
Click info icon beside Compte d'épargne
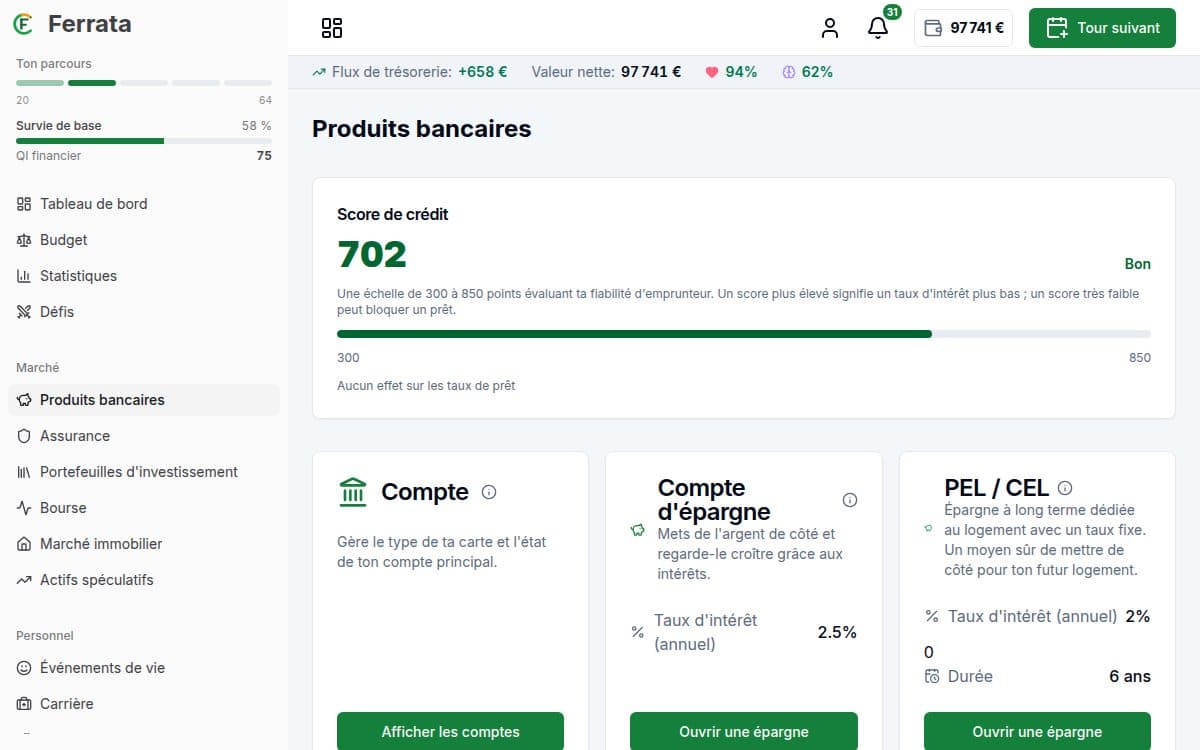[850, 500]
